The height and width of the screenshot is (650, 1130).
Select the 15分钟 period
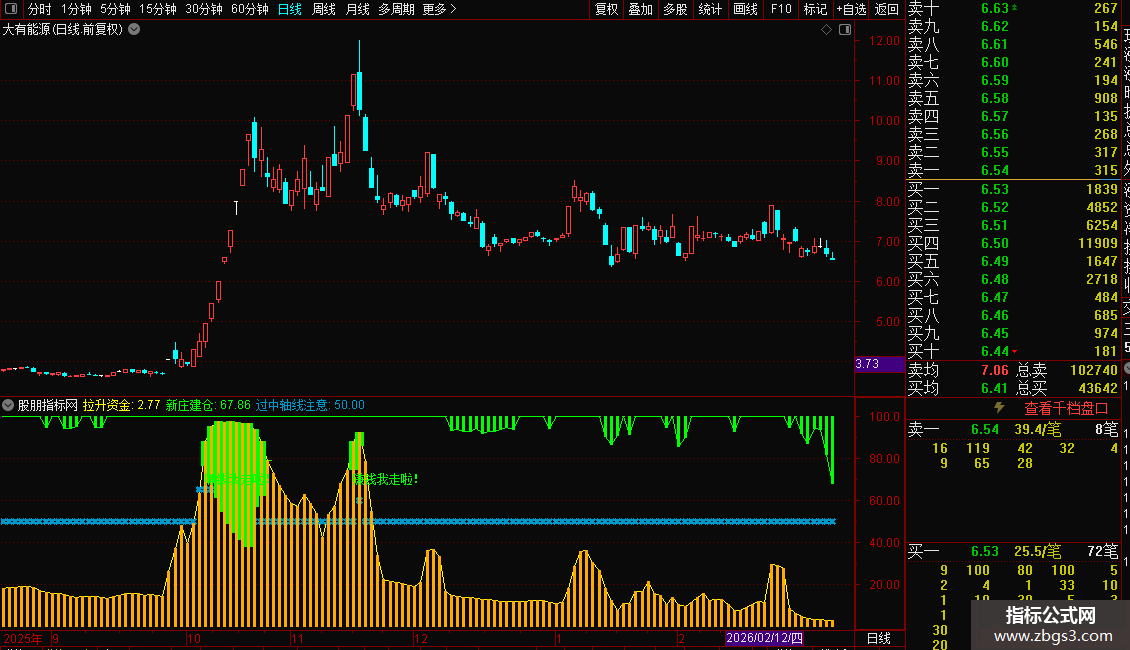pos(158,9)
